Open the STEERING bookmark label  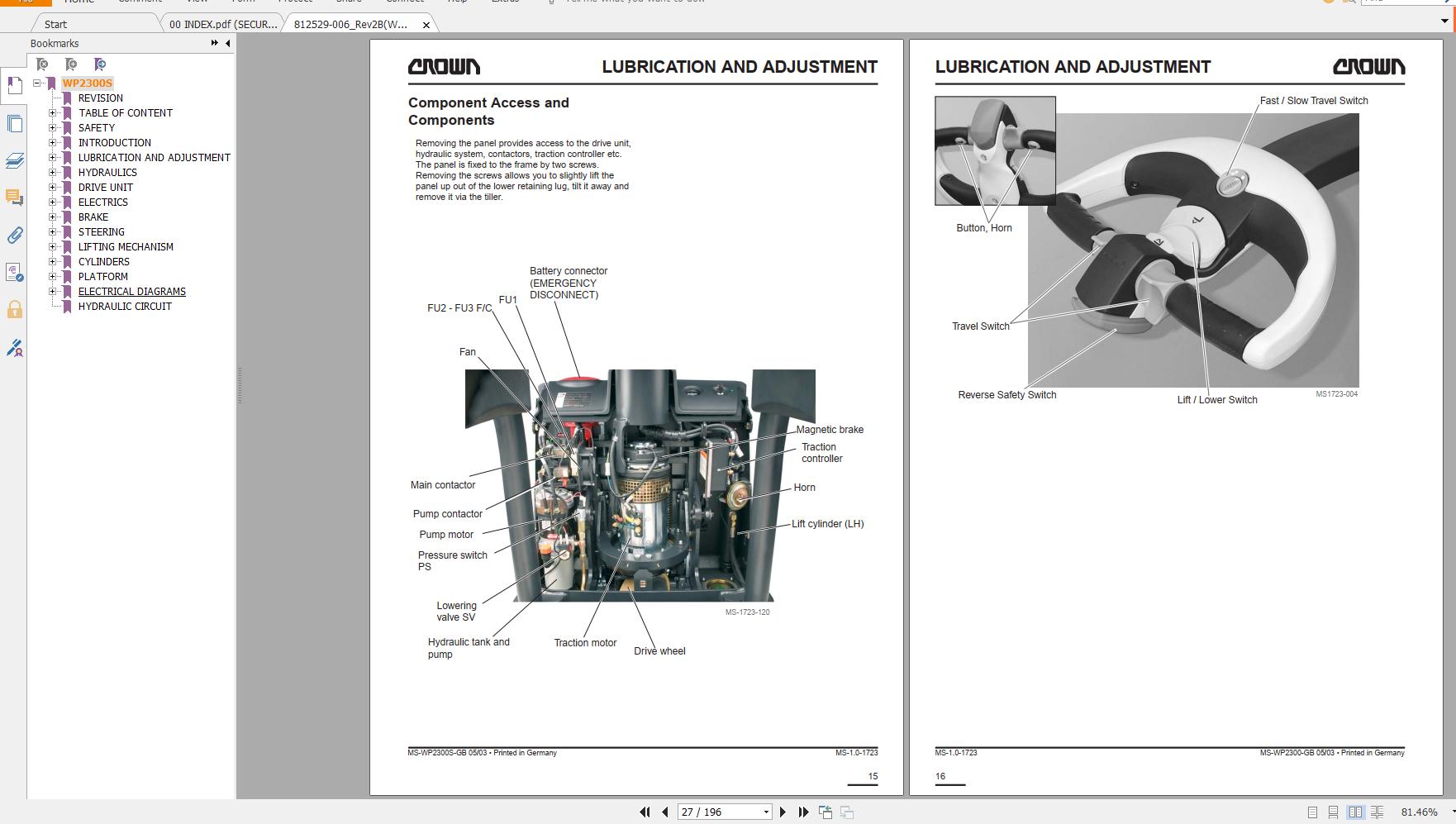pos(102,231)
